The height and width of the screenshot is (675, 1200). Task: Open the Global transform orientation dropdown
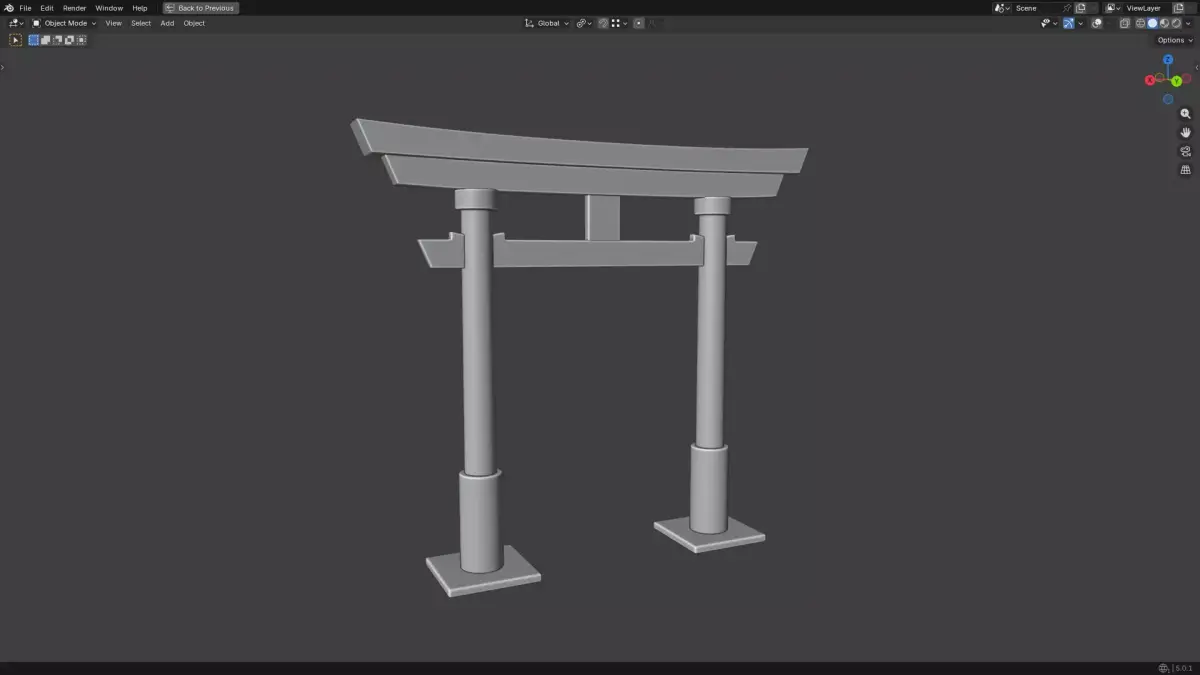(548, 23)
